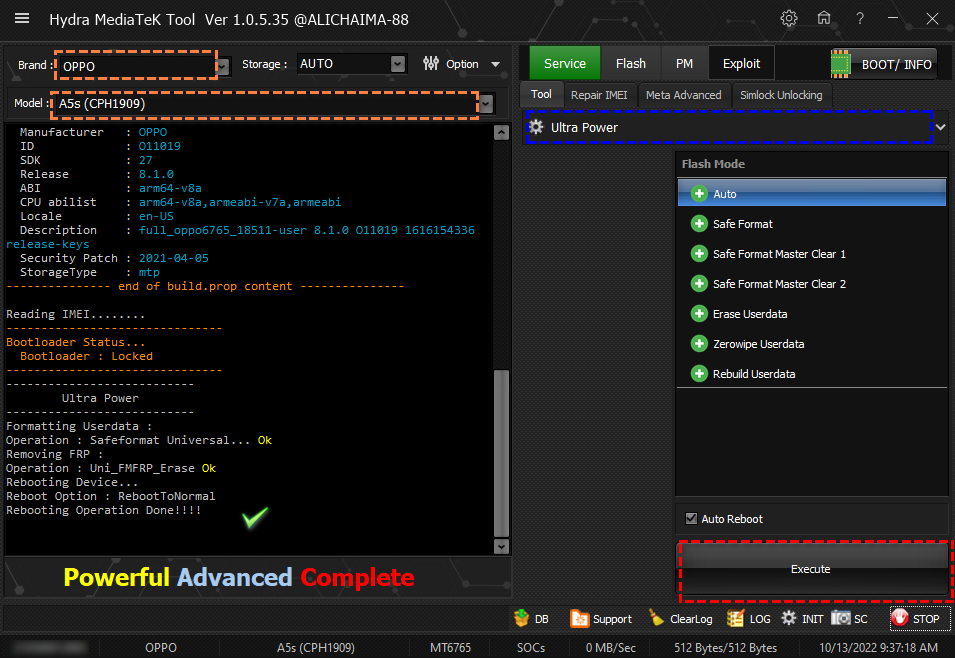Screen dimensions: 955x658
Task: Open help question mark icon
Action: 859,18
